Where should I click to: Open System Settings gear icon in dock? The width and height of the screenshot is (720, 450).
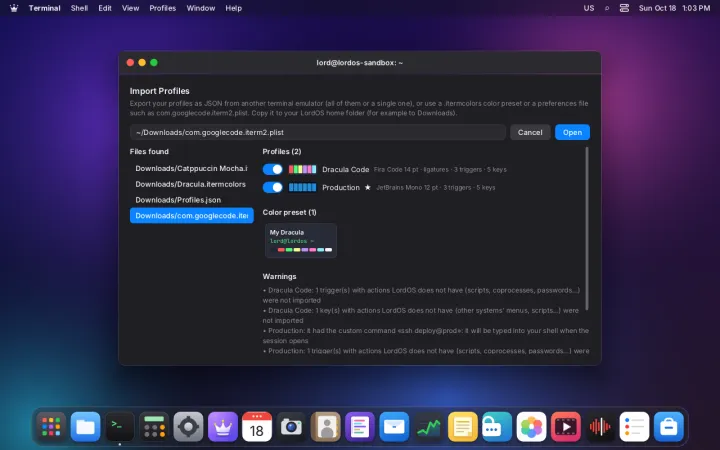click(188, 427)
